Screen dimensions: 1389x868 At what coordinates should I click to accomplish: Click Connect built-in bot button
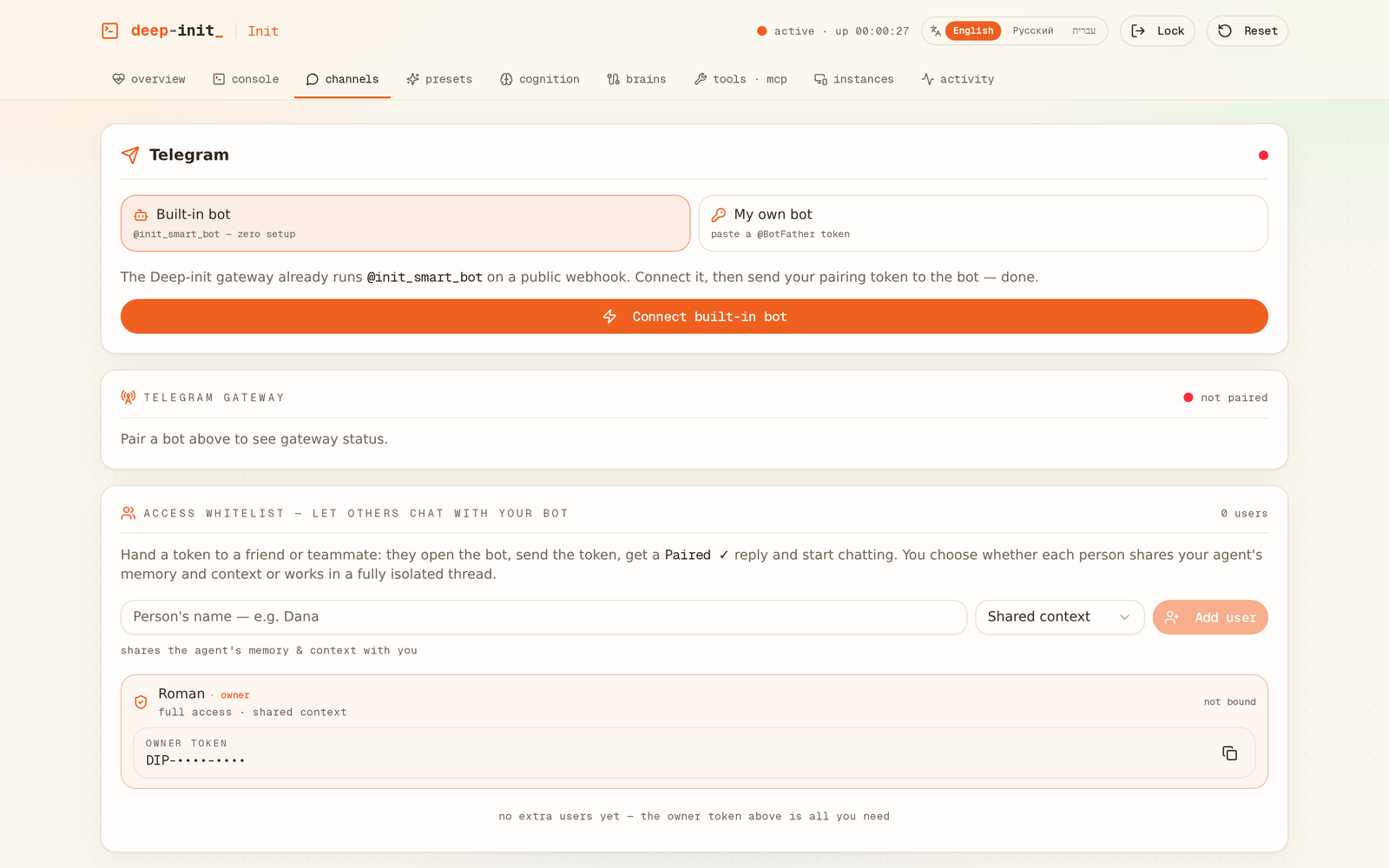pos(694,317)
